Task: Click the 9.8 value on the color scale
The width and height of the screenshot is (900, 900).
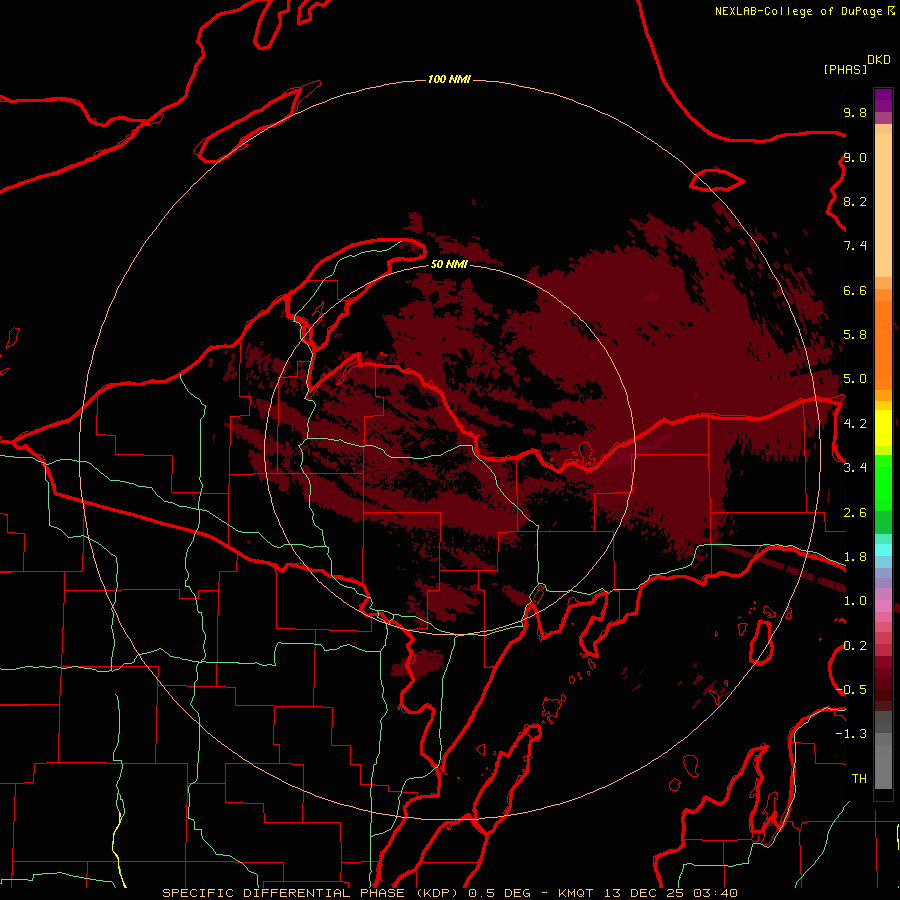Action: [855, 112]
